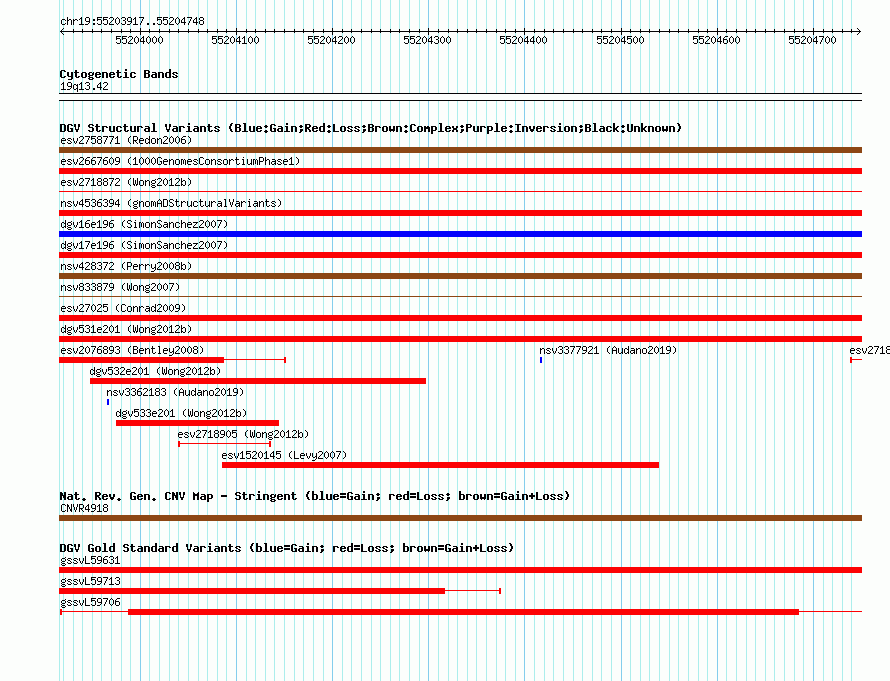Open gssvL59706 variant label

click(x=90, y=602)
